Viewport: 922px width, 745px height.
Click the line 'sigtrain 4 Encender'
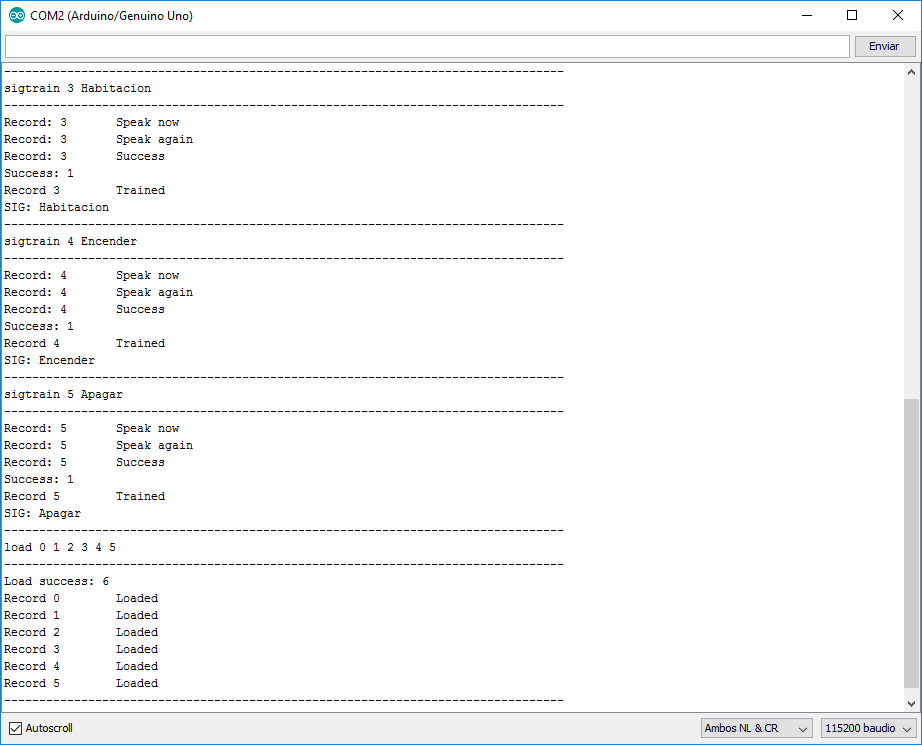[71, 241]
